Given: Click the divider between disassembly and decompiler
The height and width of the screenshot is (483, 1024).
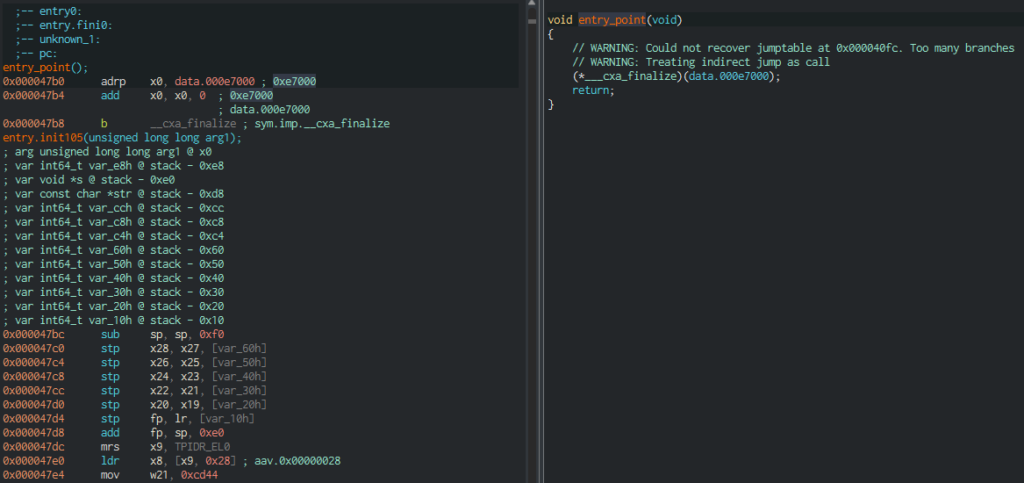Looking at the screenshot, I should (528, 241).
